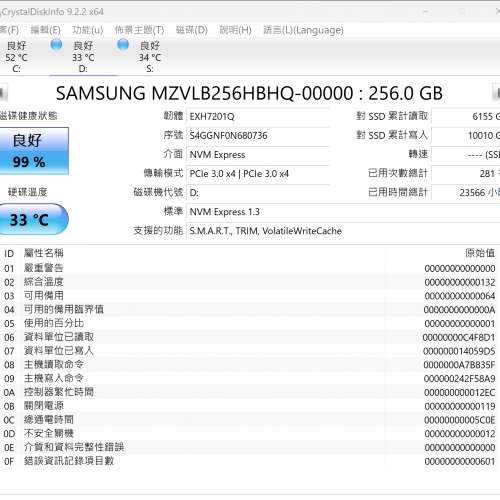This screenshot has height=500, width=500.
Task: Select the 0C 總通電時間 row
Action: 249,420
